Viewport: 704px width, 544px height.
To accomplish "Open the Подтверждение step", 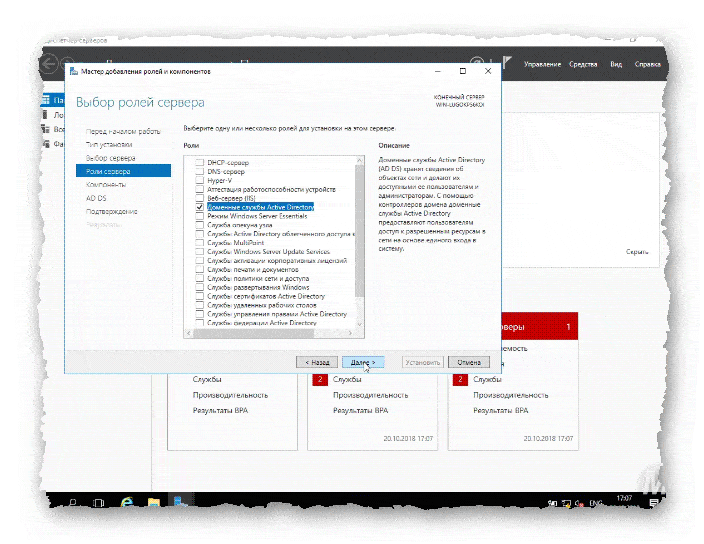I will pyautogui.click(x=112, y=211).
